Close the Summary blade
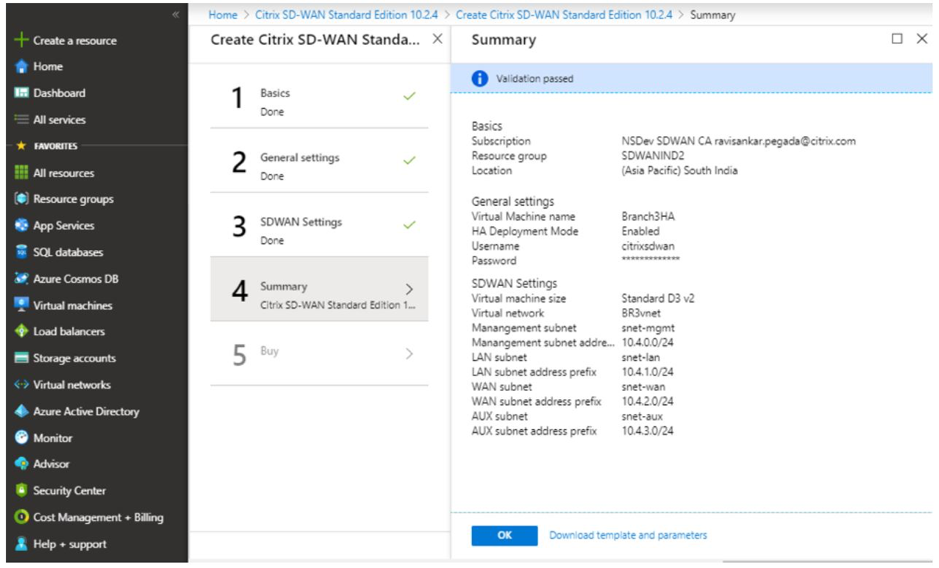This screenshot has width=939, height=568. pyautogui.click(x=922, y=39)
